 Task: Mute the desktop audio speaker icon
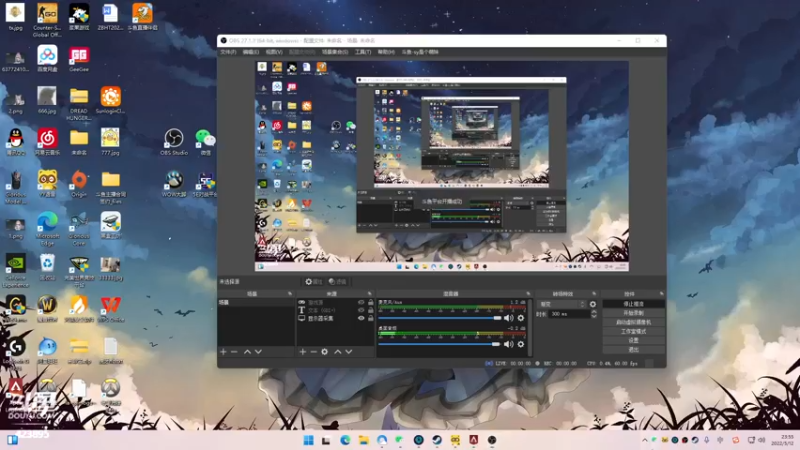pyautogui.click(x=509, y=344)
